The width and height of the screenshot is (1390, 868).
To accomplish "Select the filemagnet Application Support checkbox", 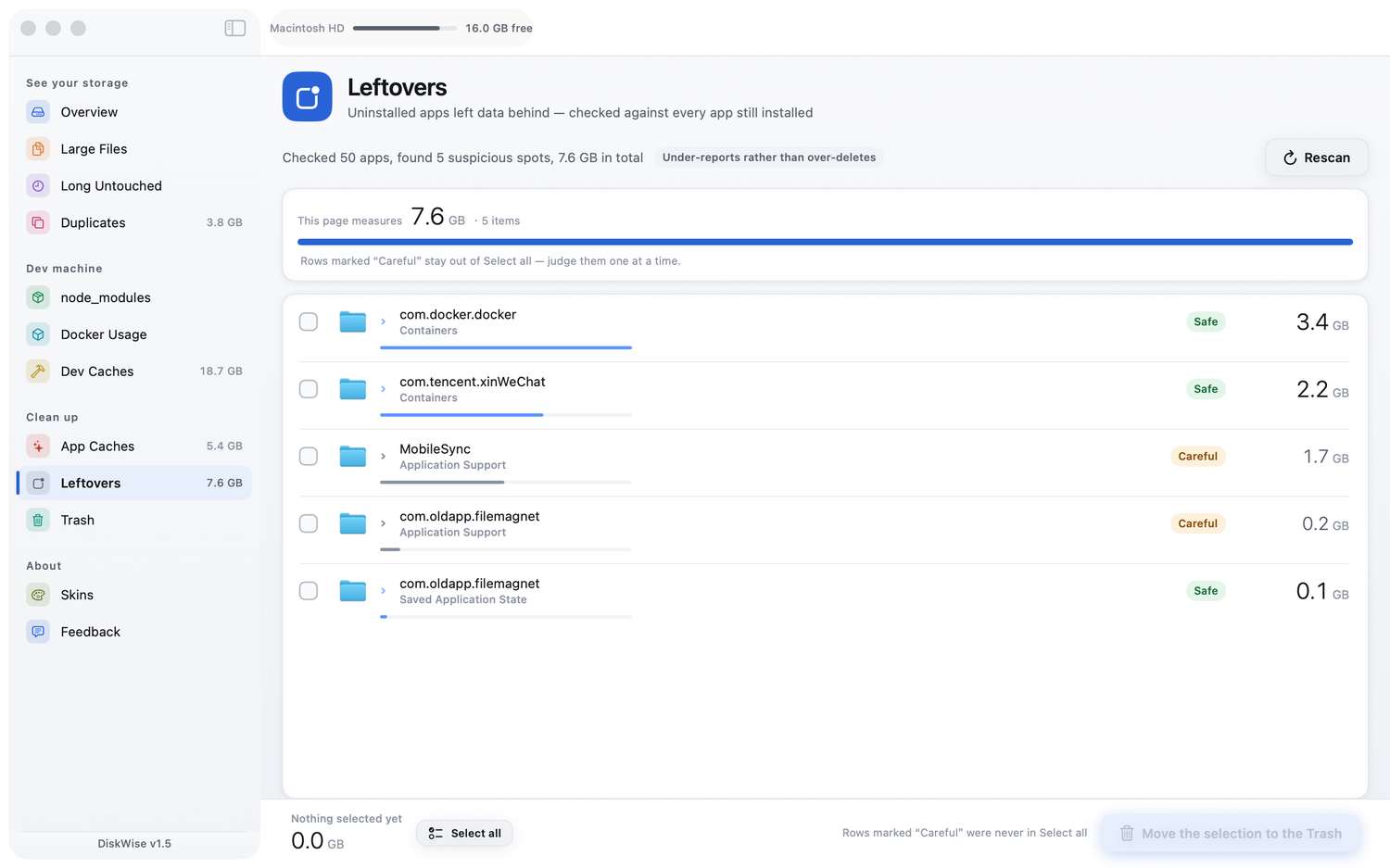I will [x=309, y=523].
